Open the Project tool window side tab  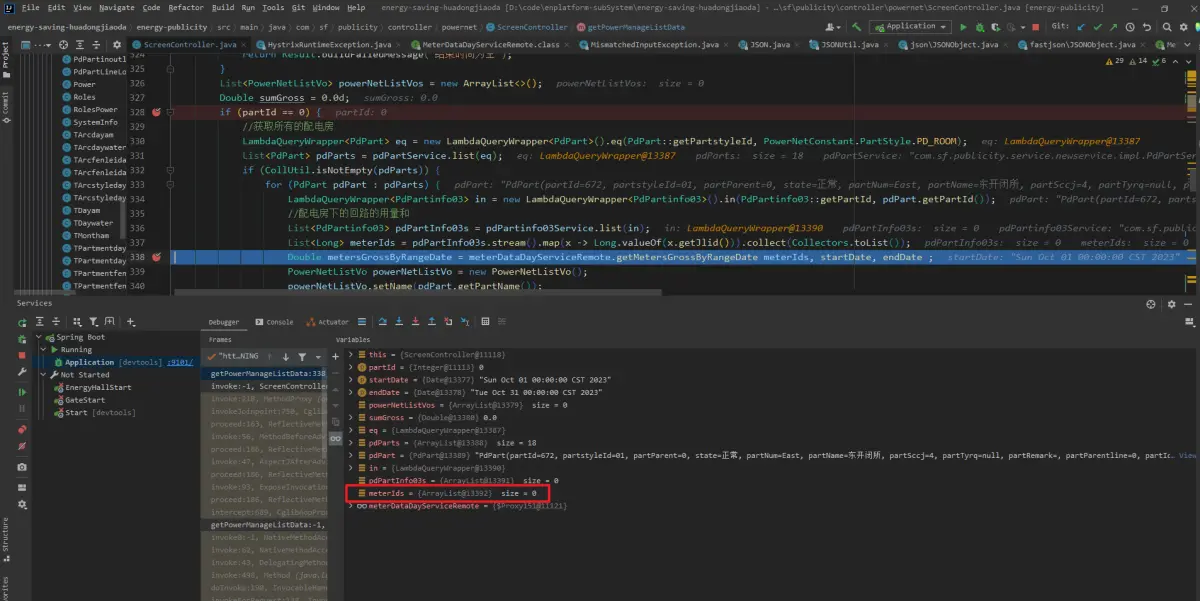[5, 58]
